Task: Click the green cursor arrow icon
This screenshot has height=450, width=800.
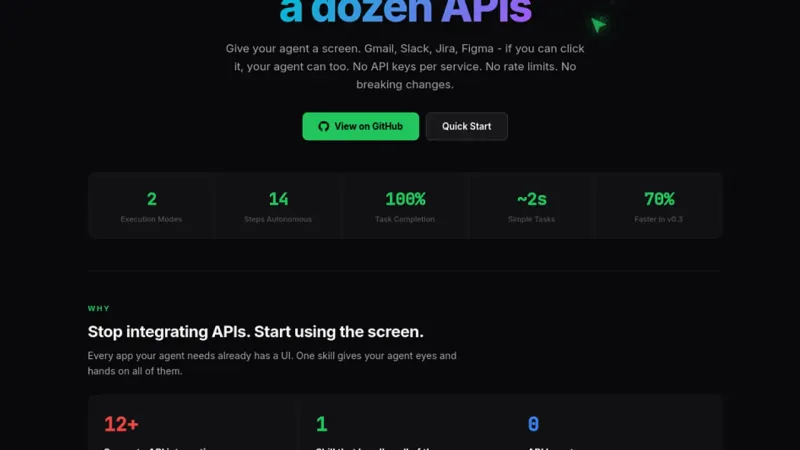Action: pyautogui.click(x=598, y=24)
